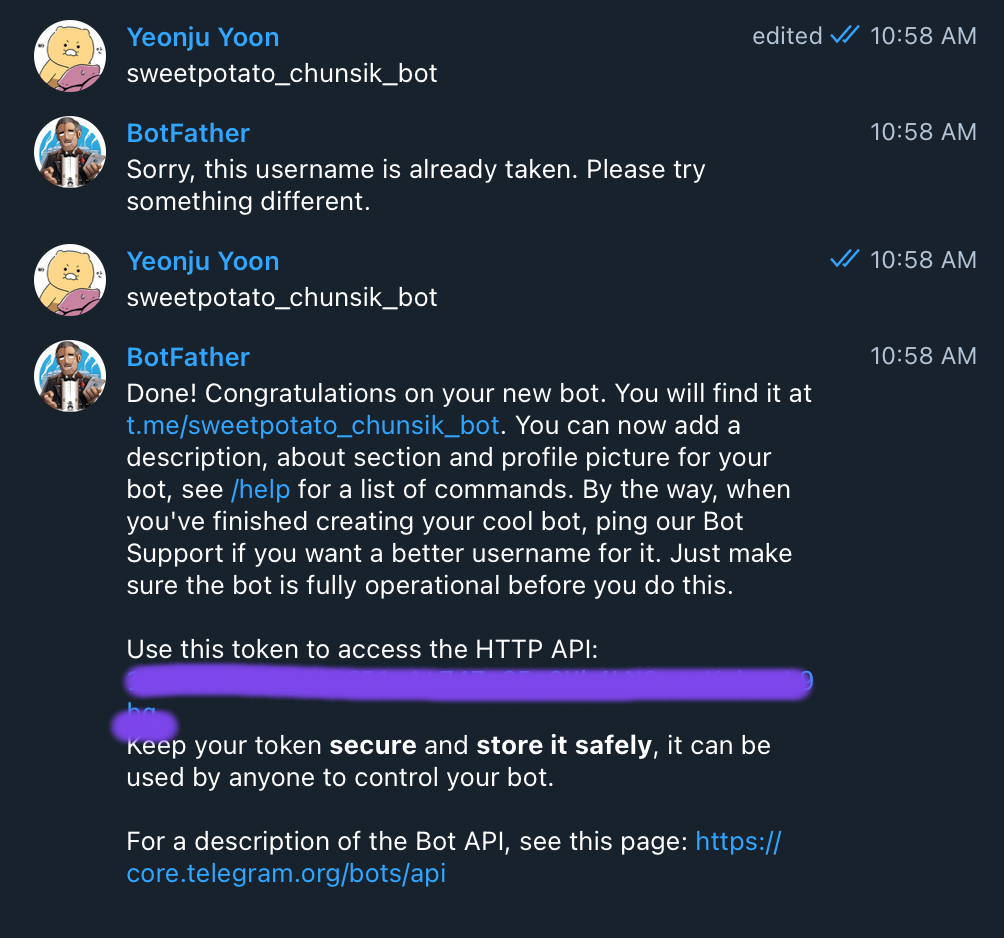Click the read receipt checkmarks beside 10:58 AM
This screenshot has height=938, width=1004.
tap(845, 259)
